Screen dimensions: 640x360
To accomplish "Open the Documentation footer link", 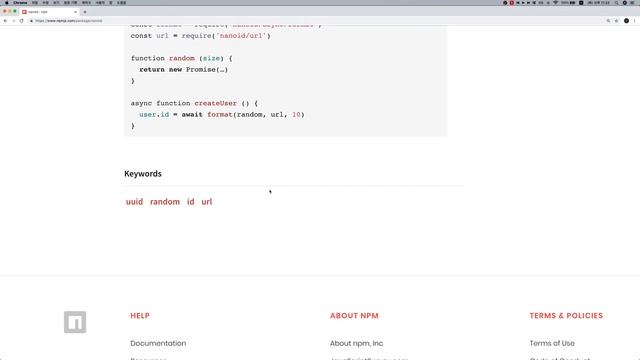I will (x=158, y=343).
